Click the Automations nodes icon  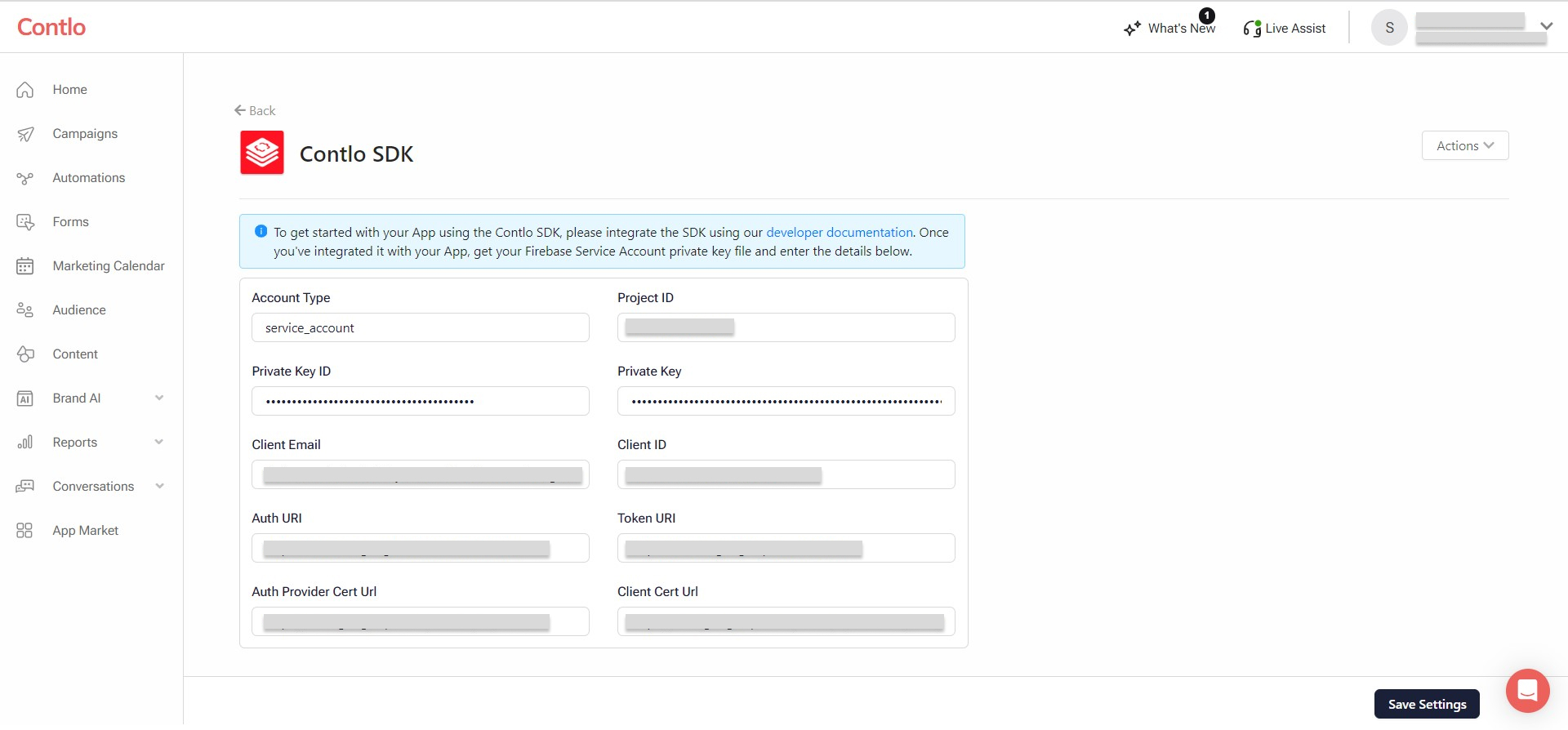pos(25,178)
